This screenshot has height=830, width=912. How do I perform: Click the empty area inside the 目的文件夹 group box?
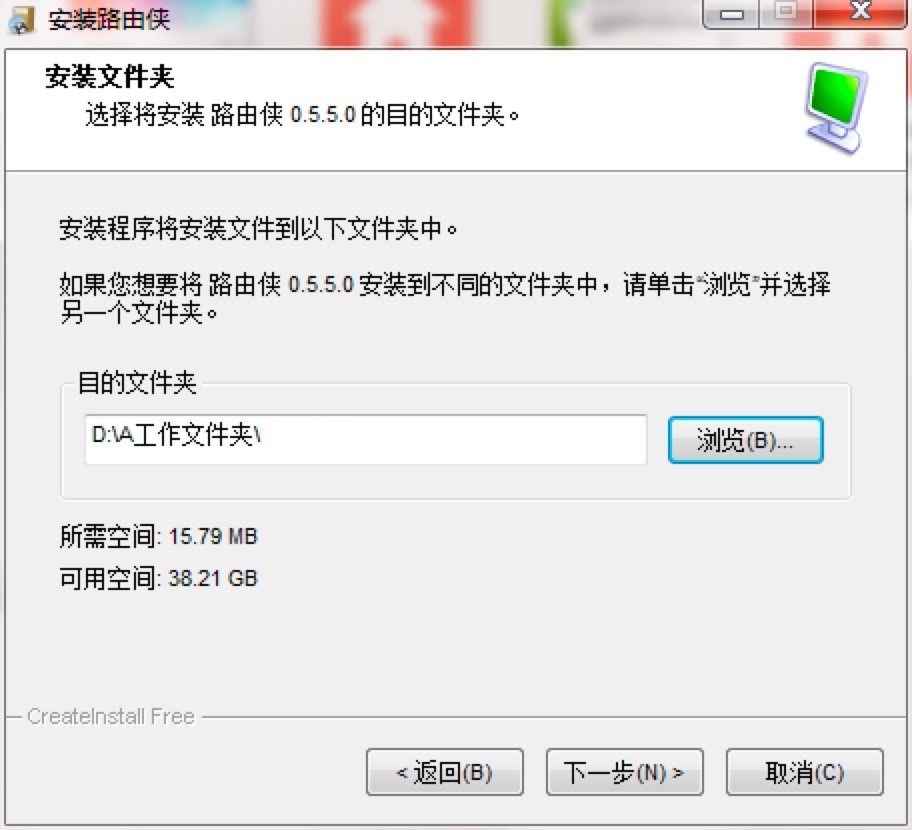click(x=455, y=481)
